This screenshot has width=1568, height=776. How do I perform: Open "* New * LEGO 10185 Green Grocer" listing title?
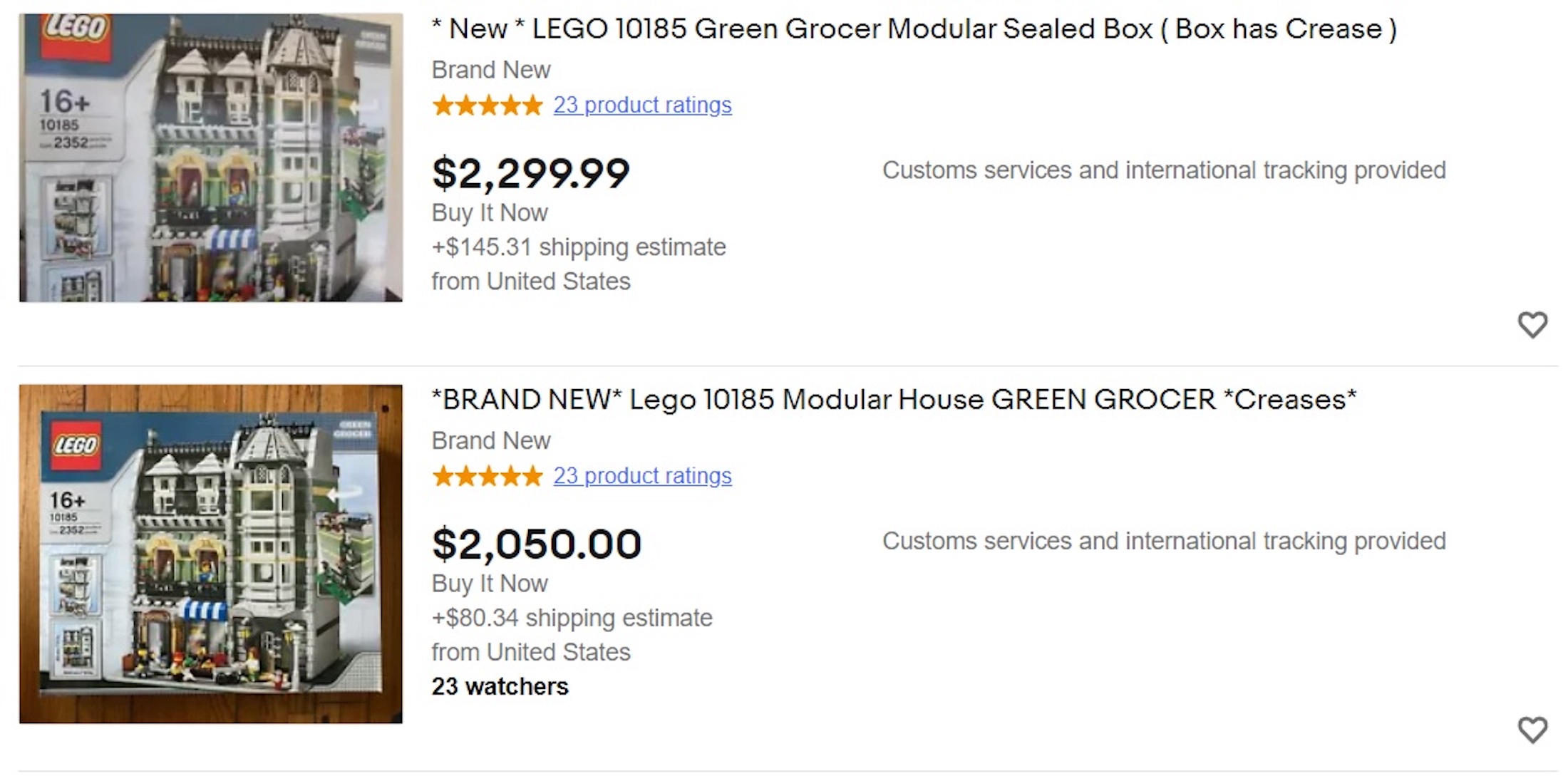click(914, 29)
